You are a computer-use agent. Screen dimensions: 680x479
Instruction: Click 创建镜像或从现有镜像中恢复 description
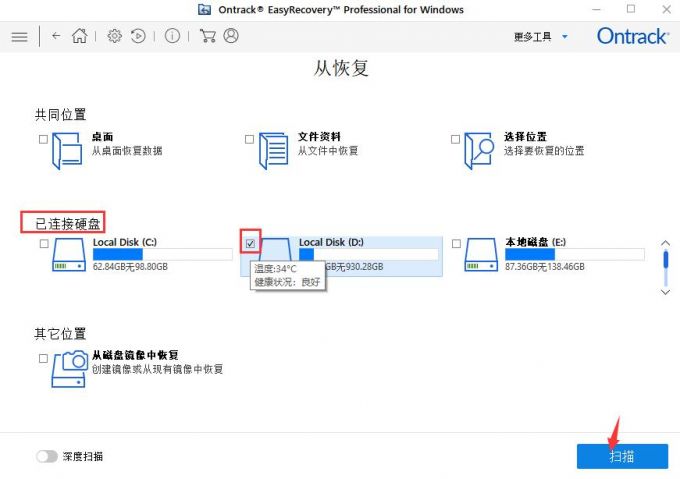157,369
